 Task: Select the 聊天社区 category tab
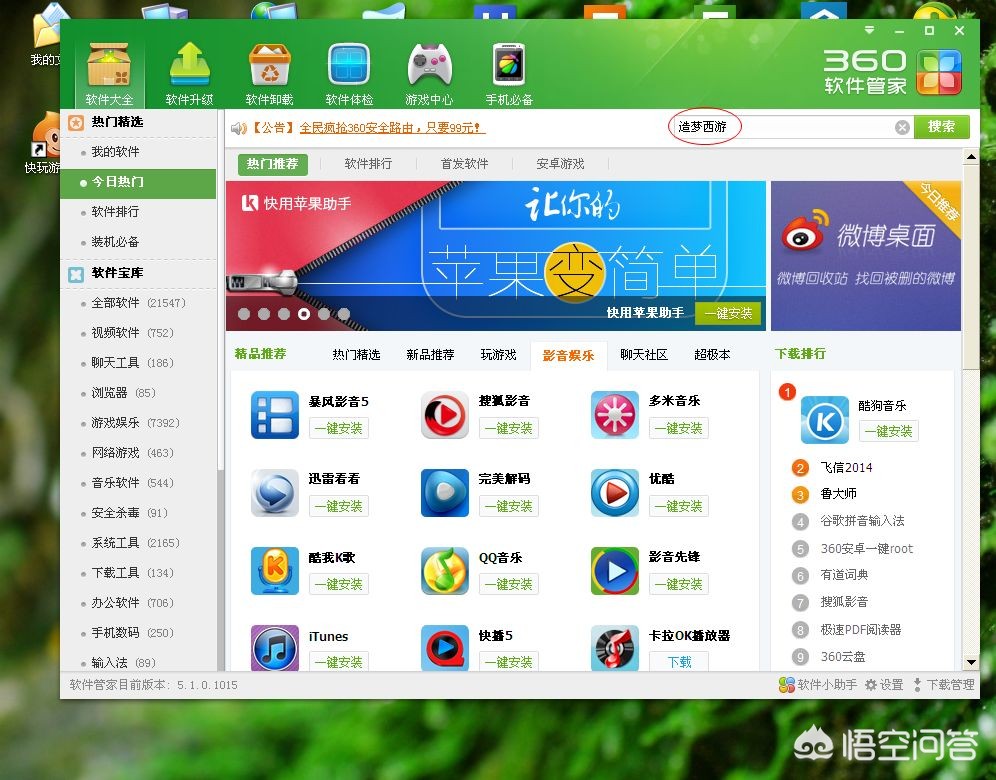644,354
